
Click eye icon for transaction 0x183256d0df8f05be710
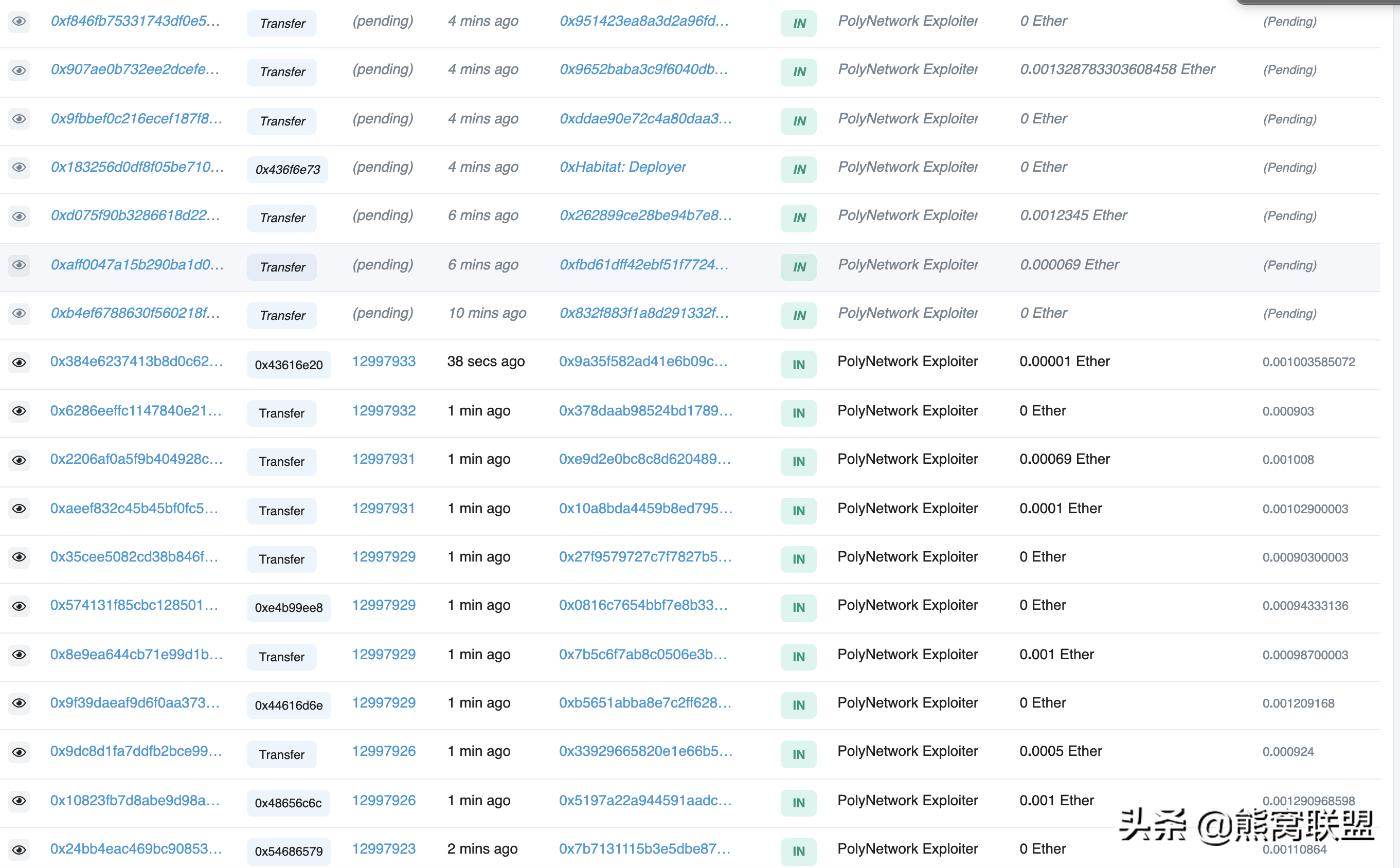click(x=19, y=168)
